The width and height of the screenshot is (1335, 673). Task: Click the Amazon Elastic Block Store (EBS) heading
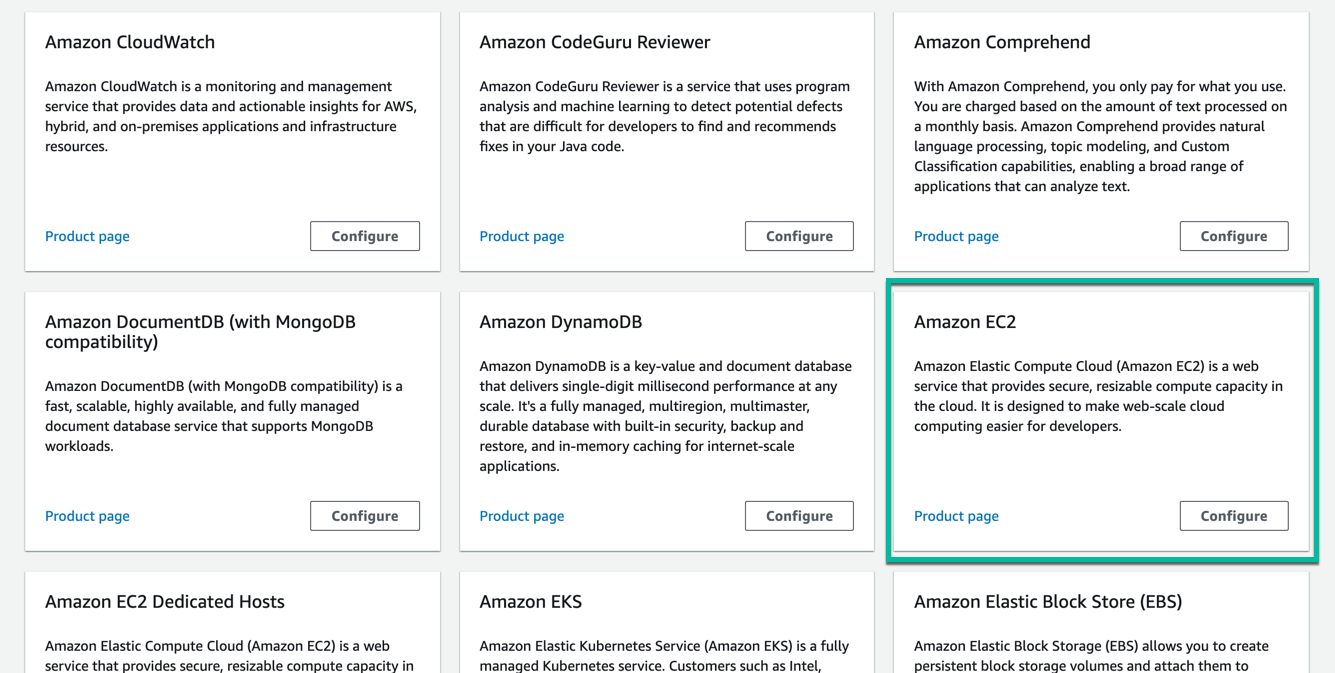1048,602
